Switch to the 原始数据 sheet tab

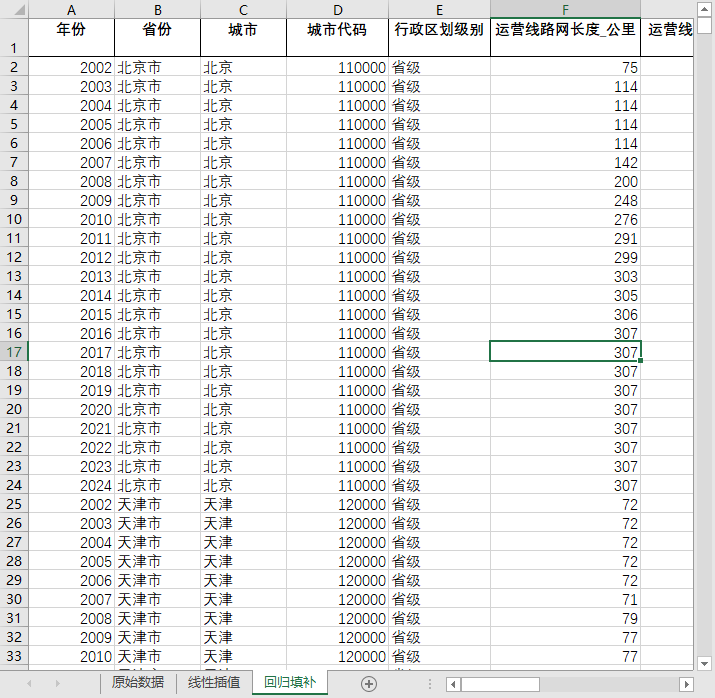(x=138, y=682)
